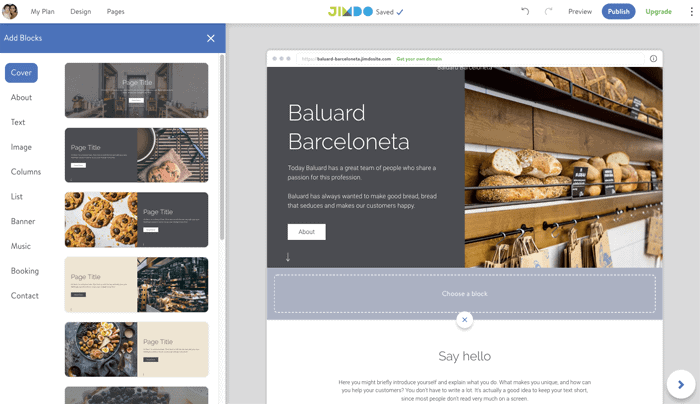Open the user profile avatar
The height and width of the screenshot is (404, 700).
10,11
